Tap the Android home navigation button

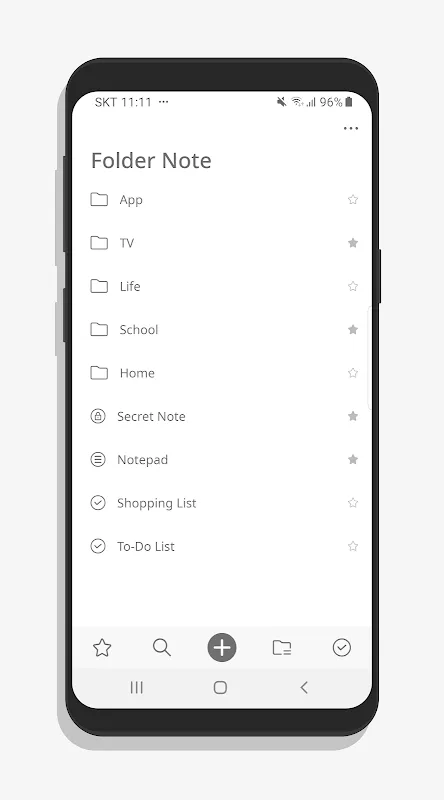[220, 687]
